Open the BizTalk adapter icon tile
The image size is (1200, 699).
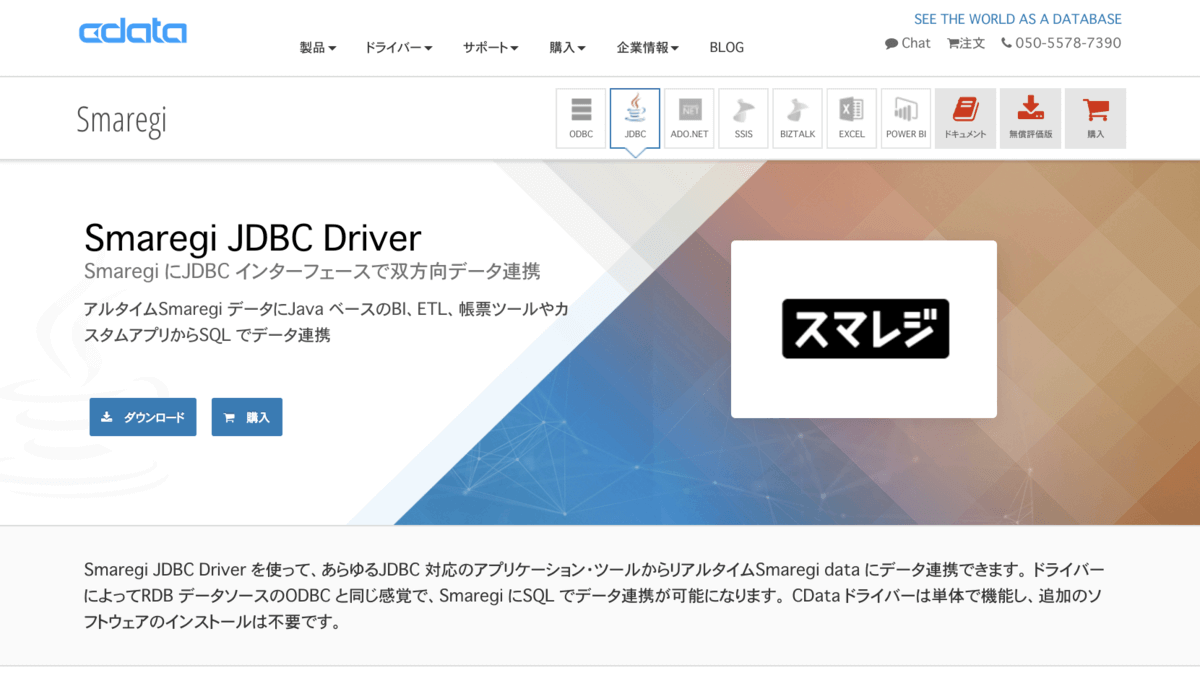click(x=797, y=118)
